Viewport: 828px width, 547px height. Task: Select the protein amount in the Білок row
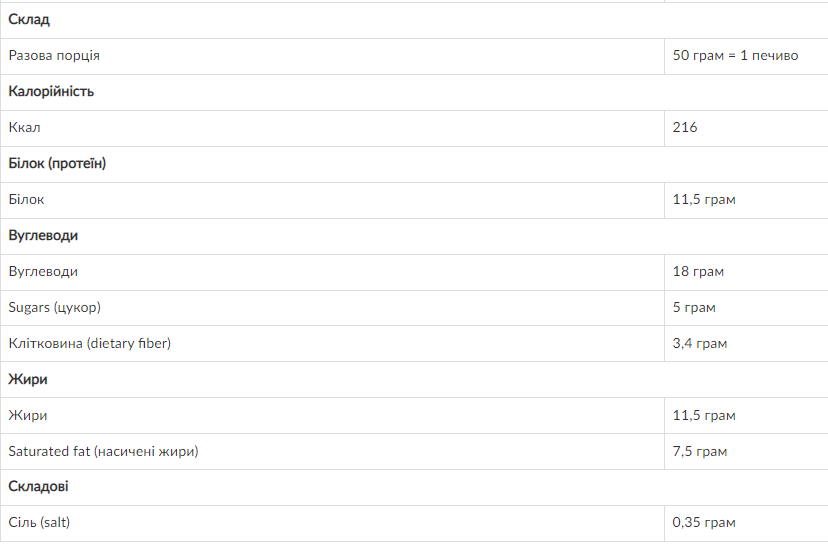(x=704, y=200)
